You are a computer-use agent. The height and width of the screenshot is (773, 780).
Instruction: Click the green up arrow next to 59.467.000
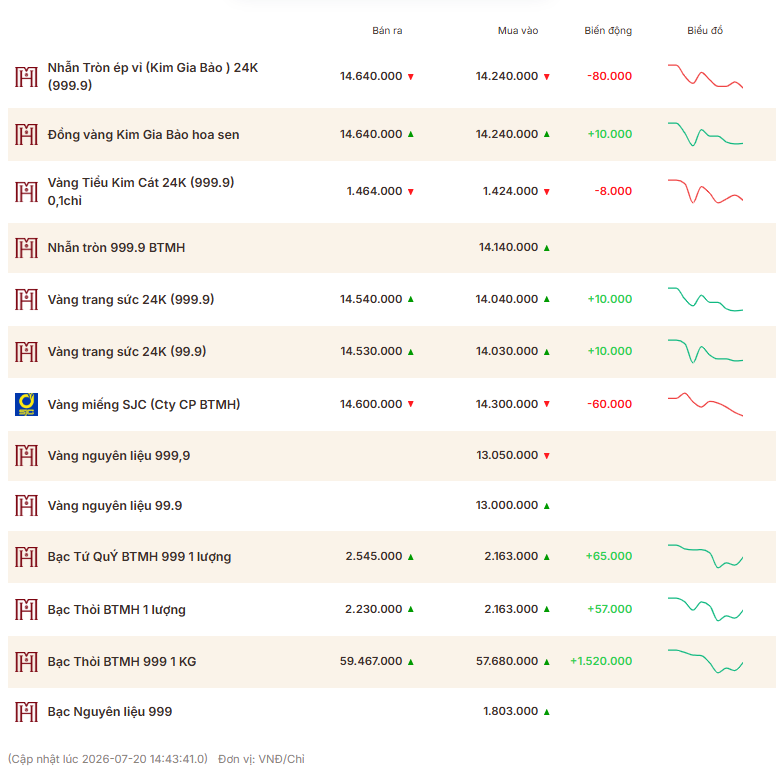pos(411,662)
